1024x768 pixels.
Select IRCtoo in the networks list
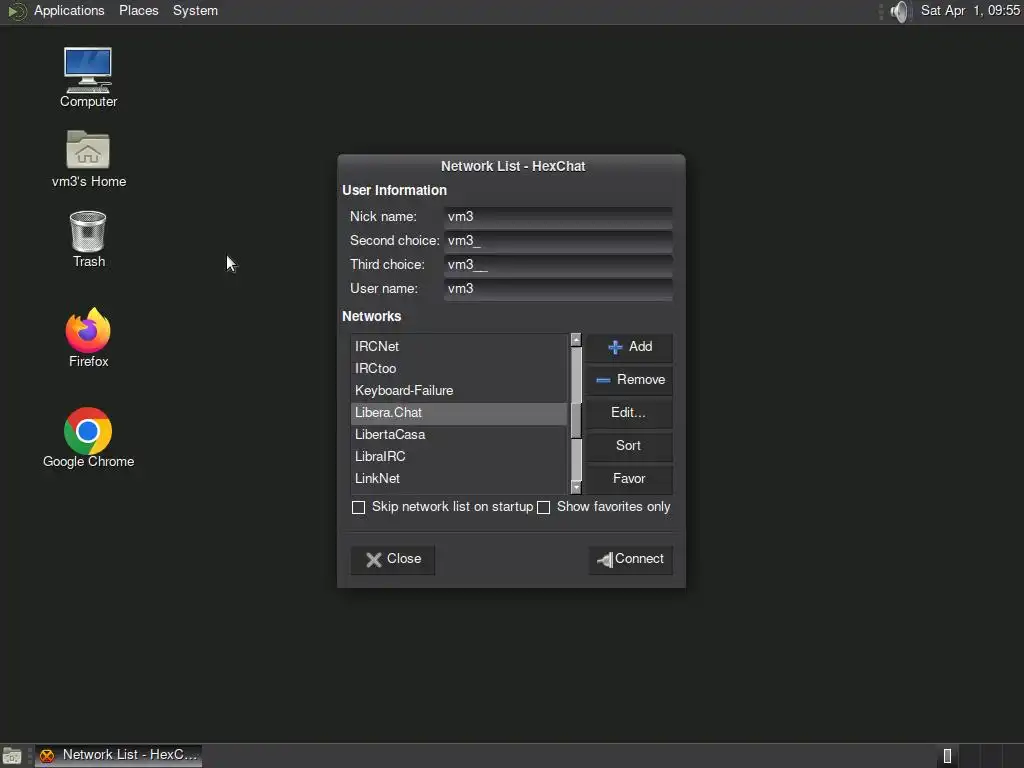click(459, 368)
